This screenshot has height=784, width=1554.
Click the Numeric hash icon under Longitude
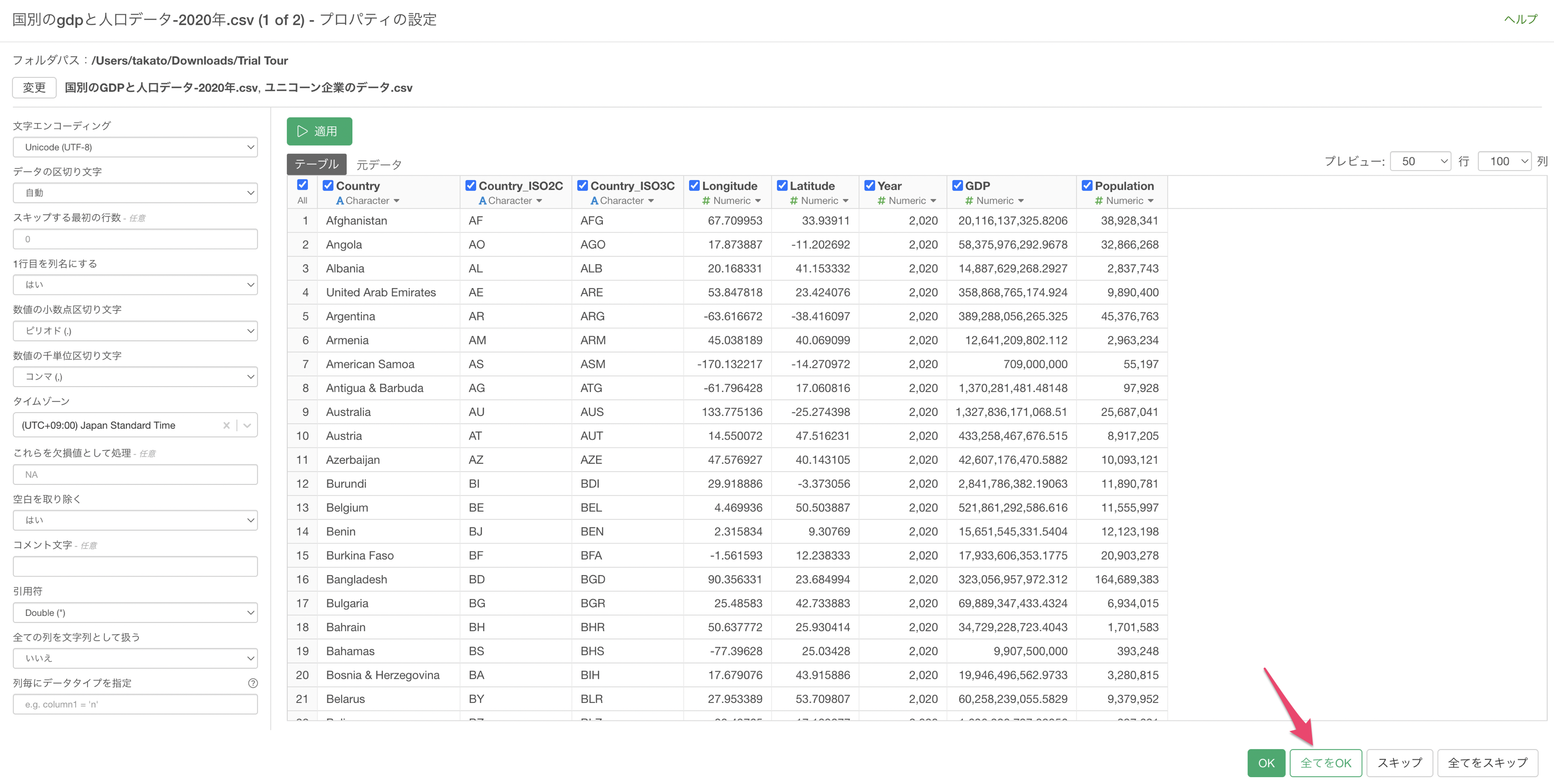(706, 201)
